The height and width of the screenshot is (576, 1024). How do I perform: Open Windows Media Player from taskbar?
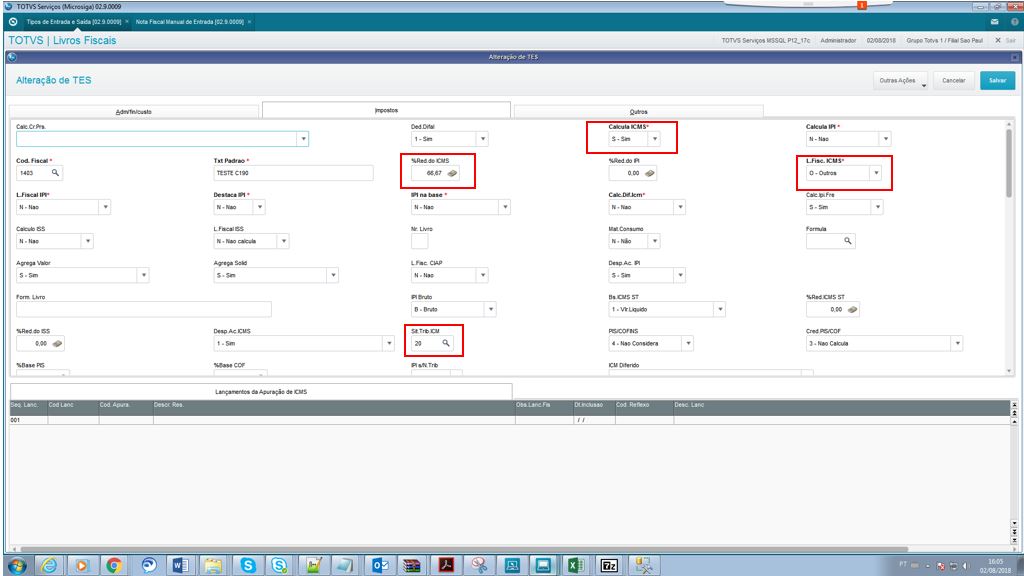pos(82,565)
